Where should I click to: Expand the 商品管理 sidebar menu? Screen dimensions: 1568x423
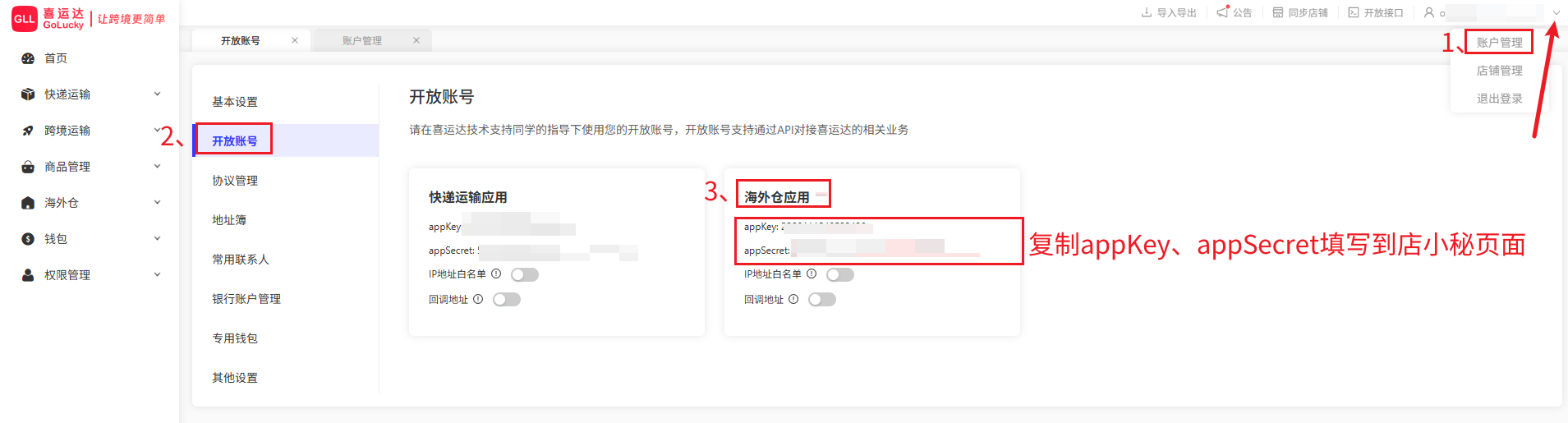157,167
